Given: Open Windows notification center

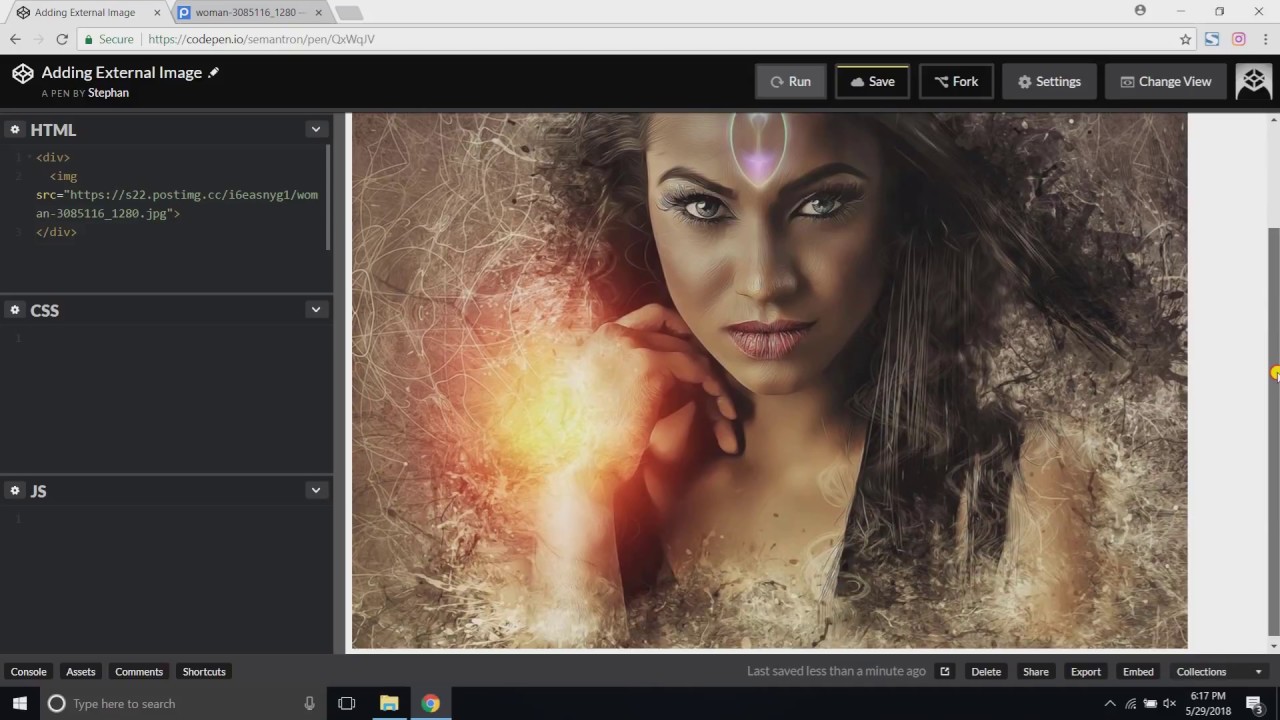Looking at the screenshot, I should pyautogui.click(x=1255, y=703).
